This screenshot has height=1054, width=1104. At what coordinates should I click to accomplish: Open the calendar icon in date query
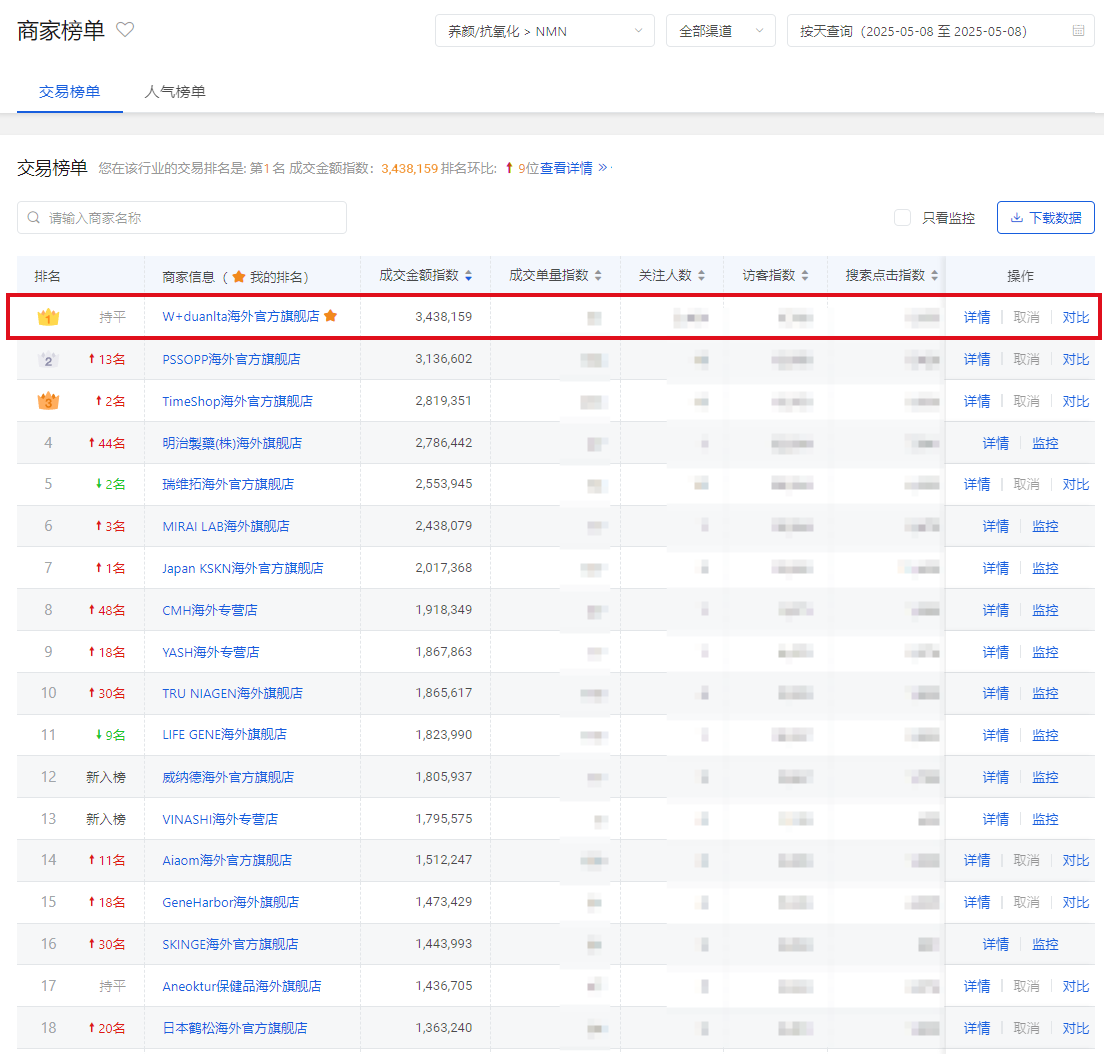coord(1078,31)
